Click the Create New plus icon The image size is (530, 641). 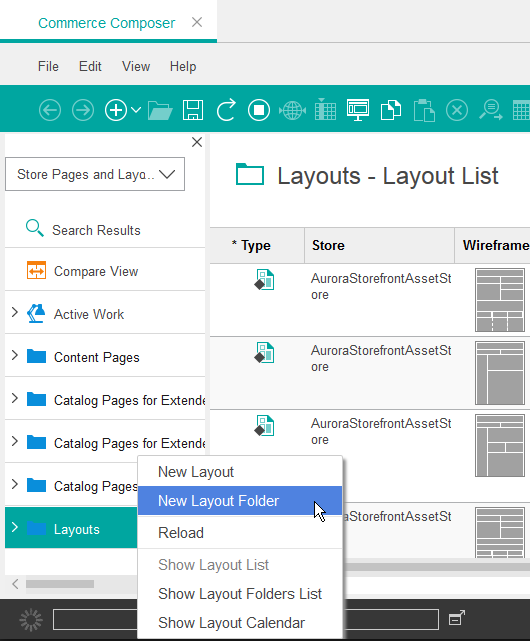(x=116, y=110)
